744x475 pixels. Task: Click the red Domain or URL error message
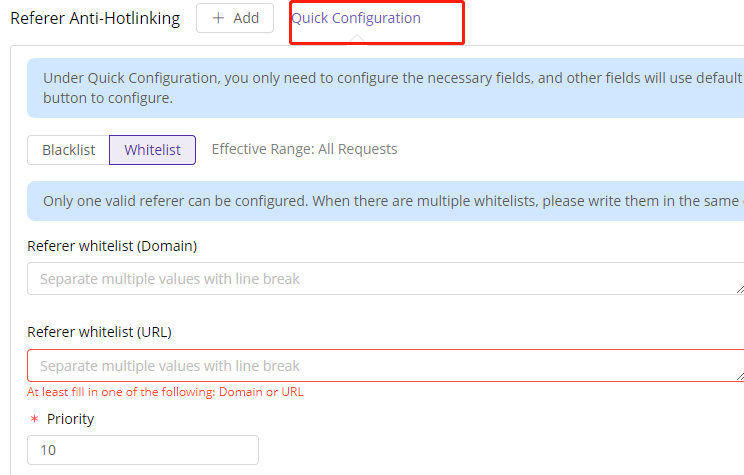165,392
